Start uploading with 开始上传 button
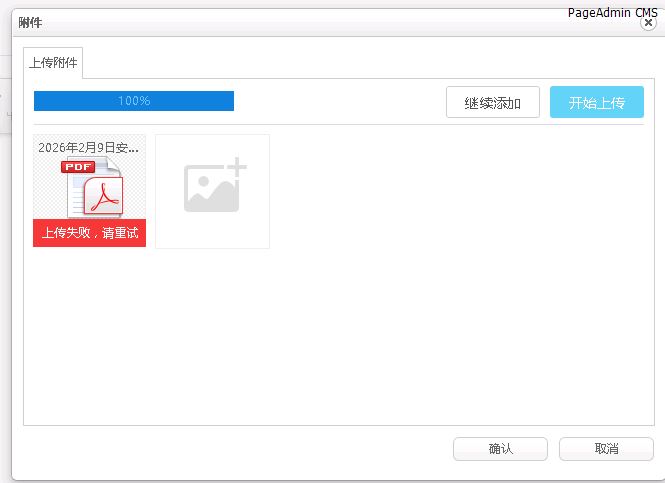Screen dimensions: 665x483 596,102
